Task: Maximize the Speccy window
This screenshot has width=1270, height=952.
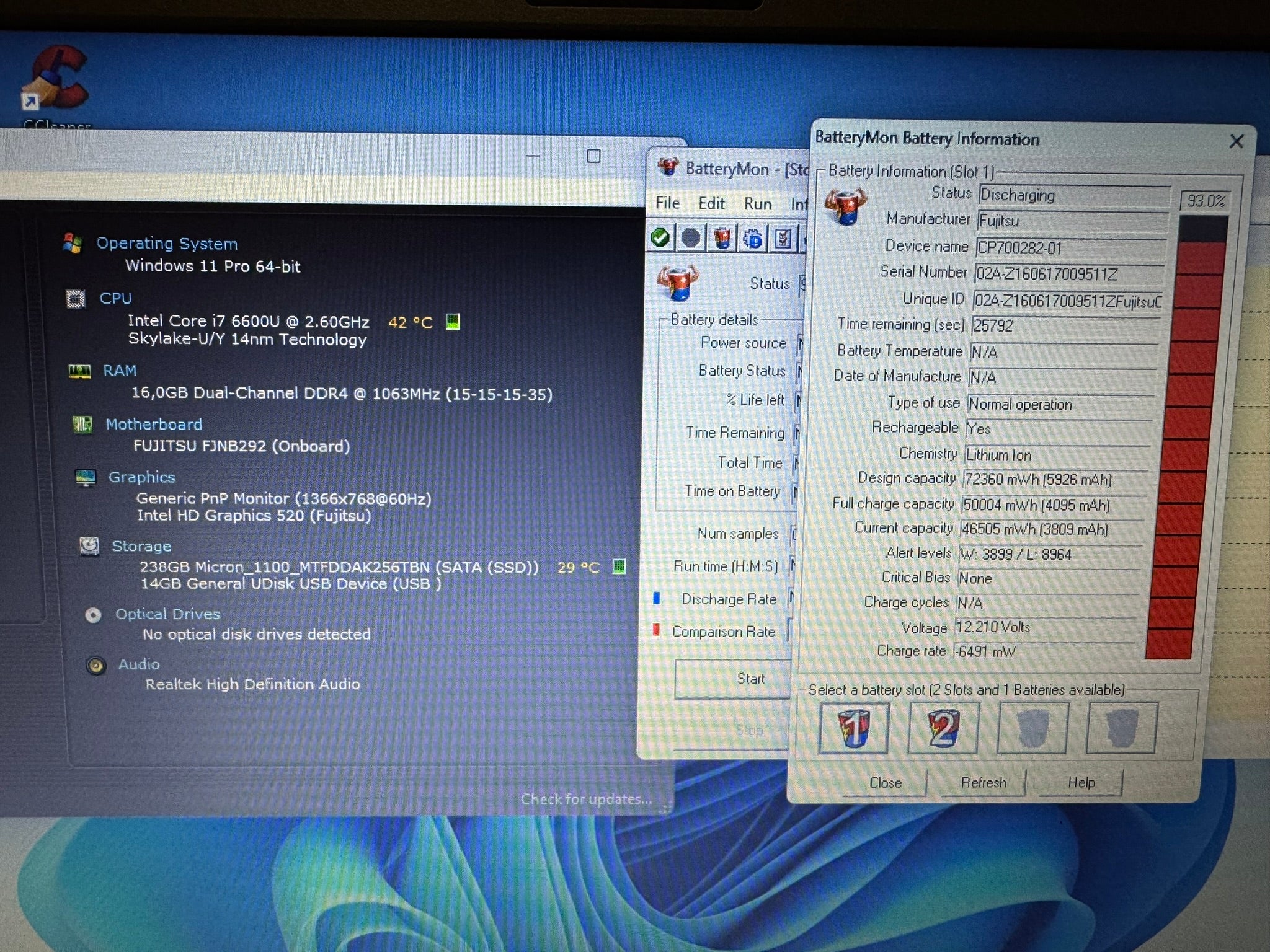Action: (x=593, y=156)
